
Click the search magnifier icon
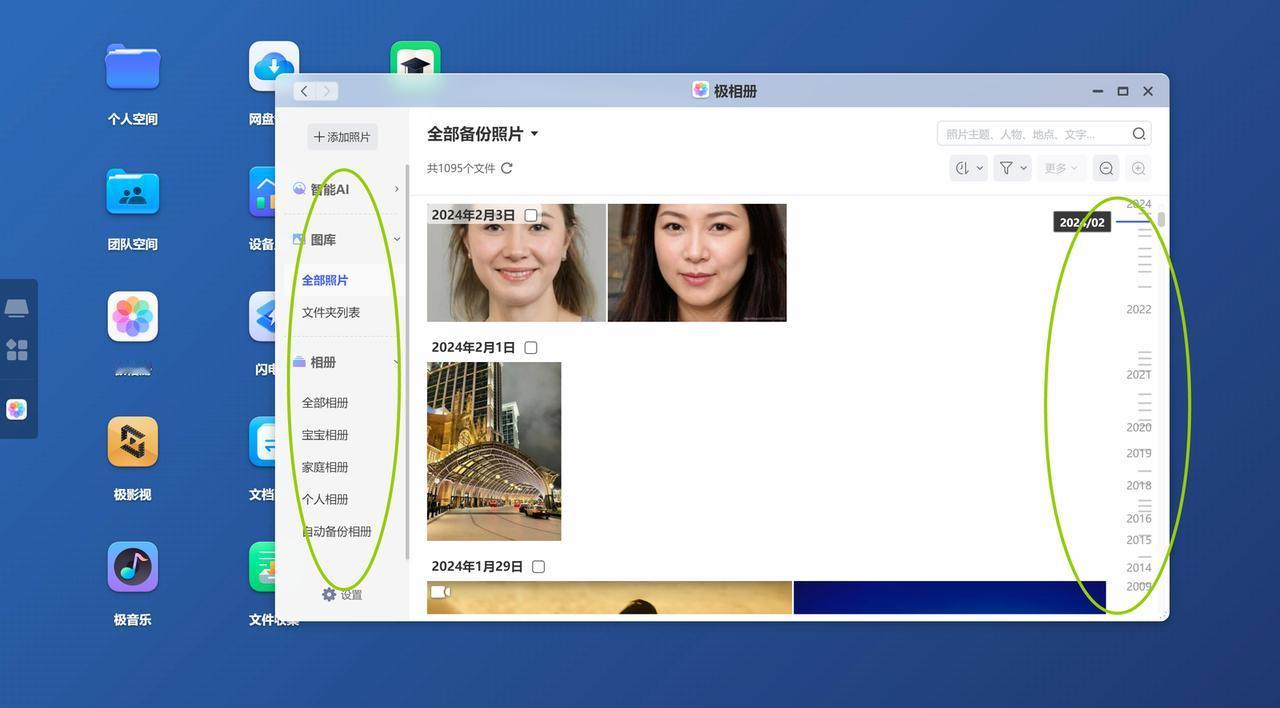1139,134
